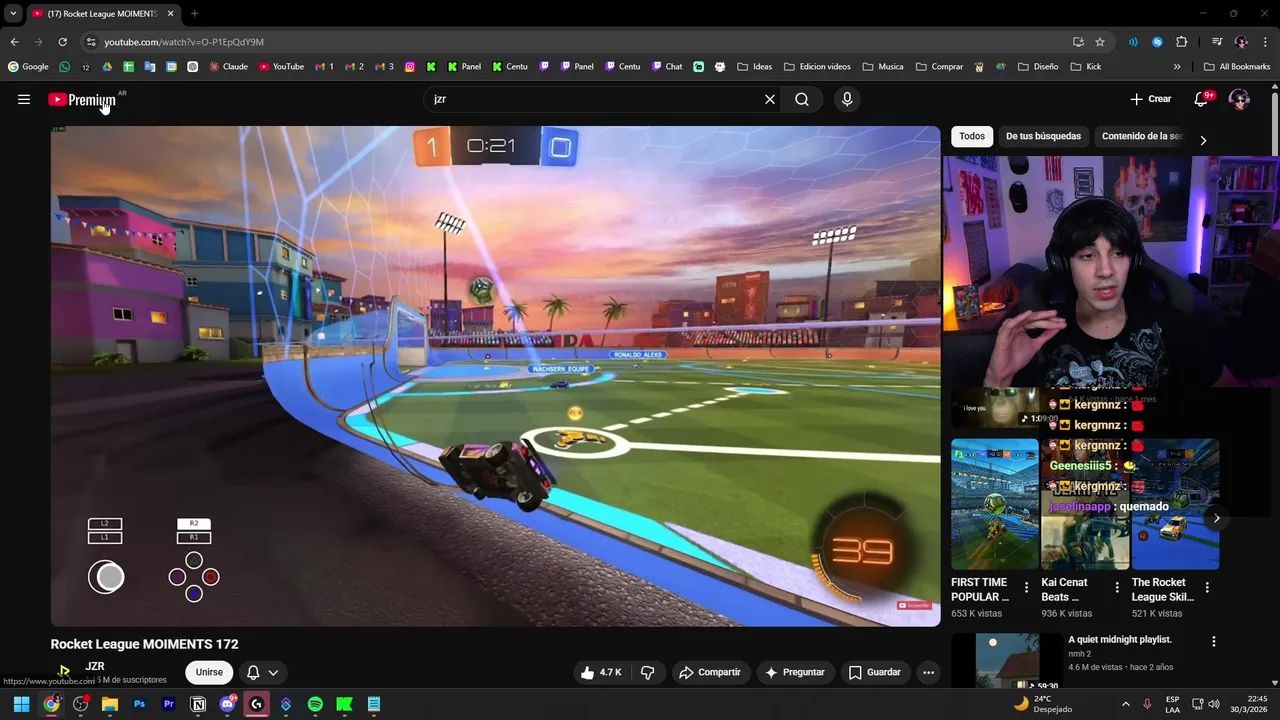Expand the notification bell dropdown for JZR

point(262,672)
